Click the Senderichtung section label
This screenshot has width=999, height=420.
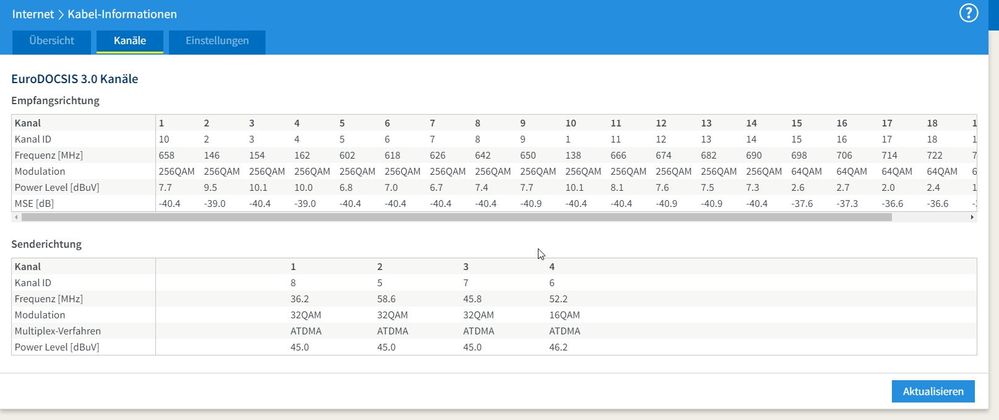[47, 244]
